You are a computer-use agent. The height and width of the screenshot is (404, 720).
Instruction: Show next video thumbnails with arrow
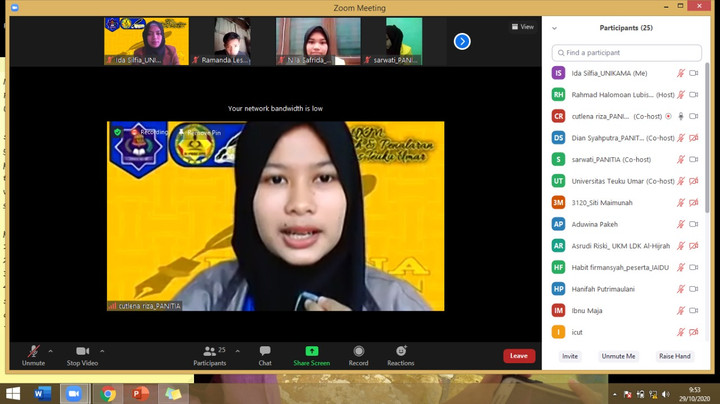click(x=462, y=41)
